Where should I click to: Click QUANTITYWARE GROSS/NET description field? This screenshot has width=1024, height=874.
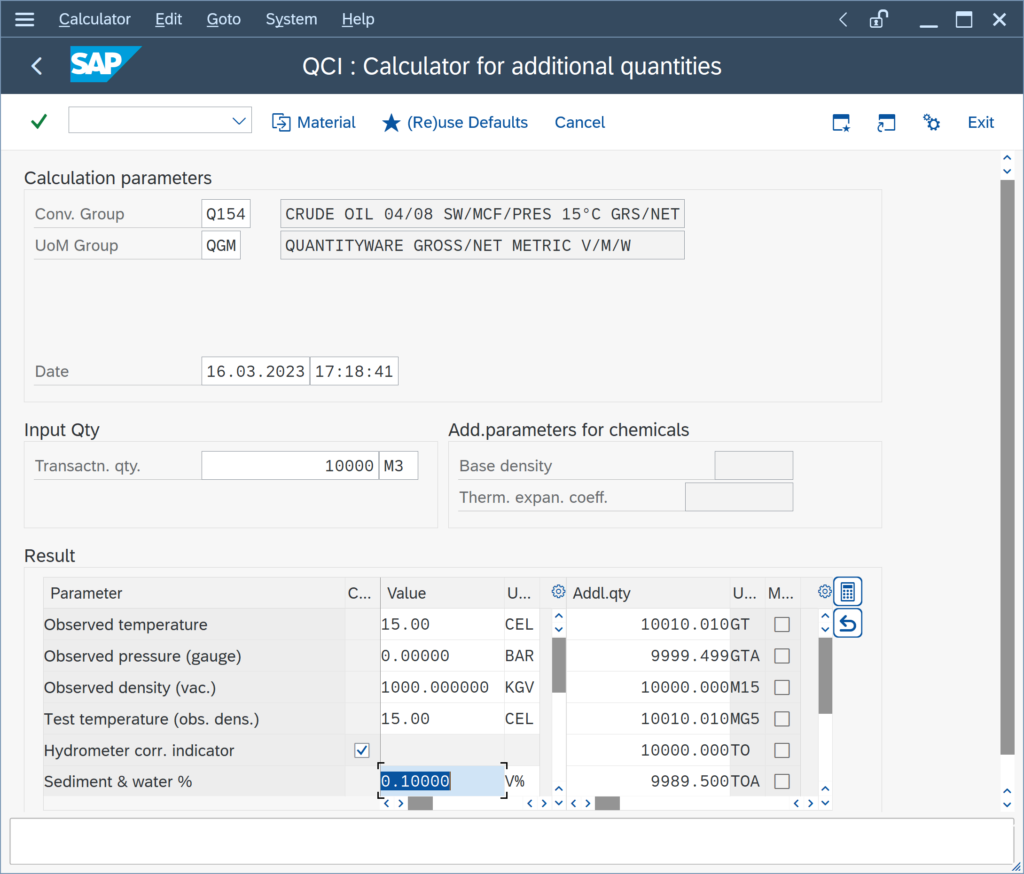point(482,245)
